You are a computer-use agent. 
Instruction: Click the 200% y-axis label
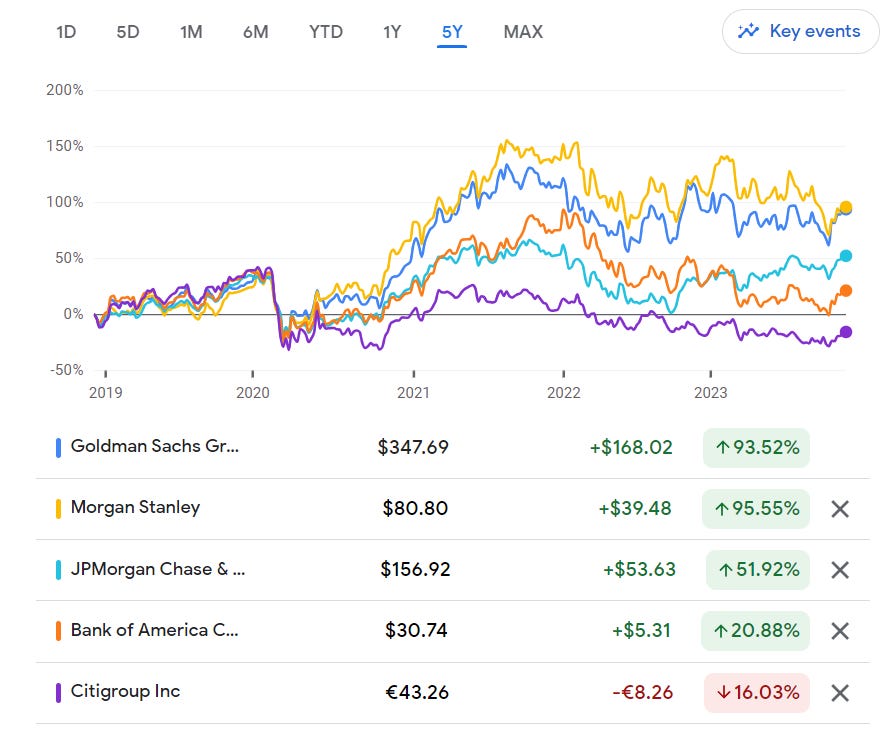pyautogui.click(x=65, y=90)
